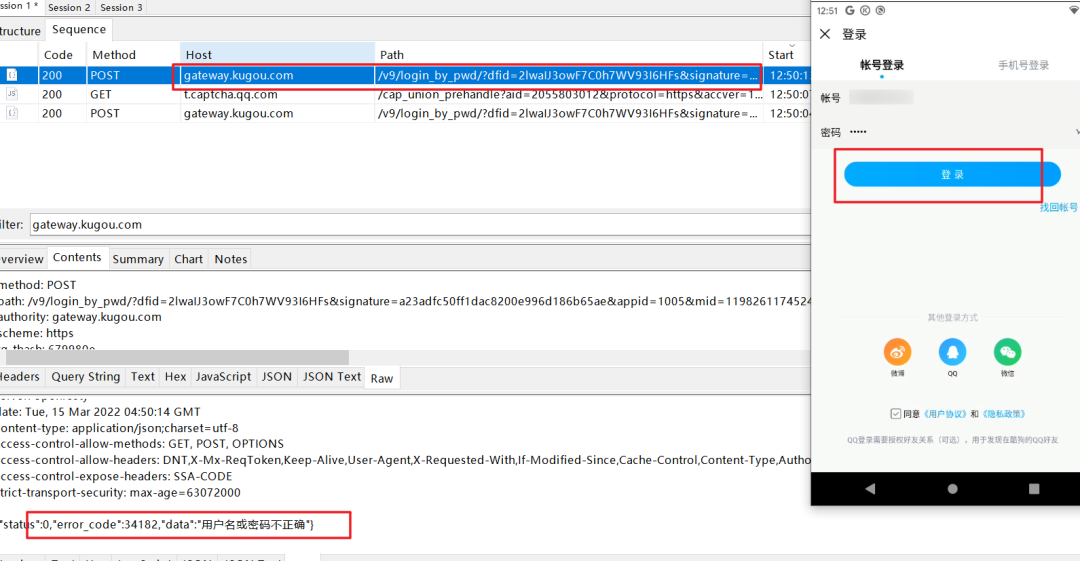Click the Google G status bar icon
The image size is (1080, 561).
(850, 10)
